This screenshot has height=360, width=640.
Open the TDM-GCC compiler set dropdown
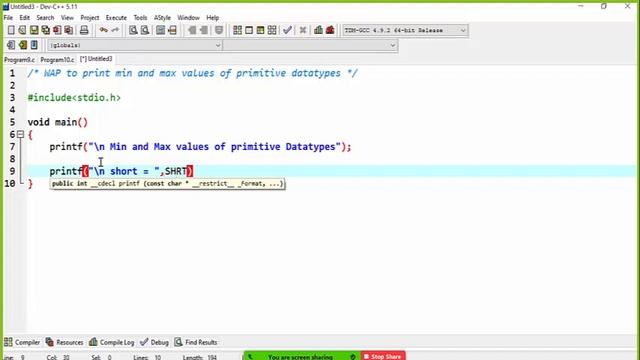[405, 30]
